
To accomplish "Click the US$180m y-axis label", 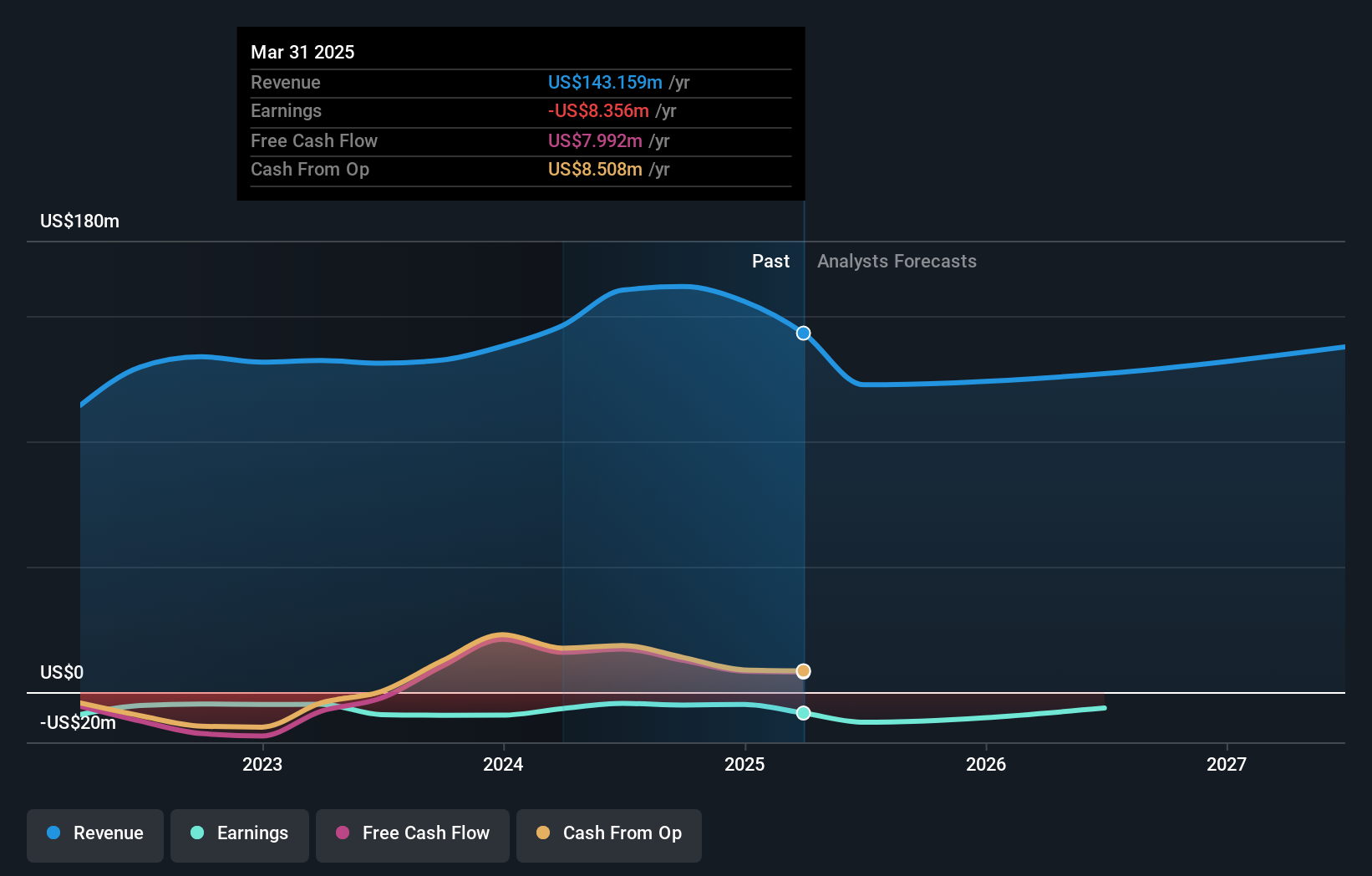I will point(79,222).
